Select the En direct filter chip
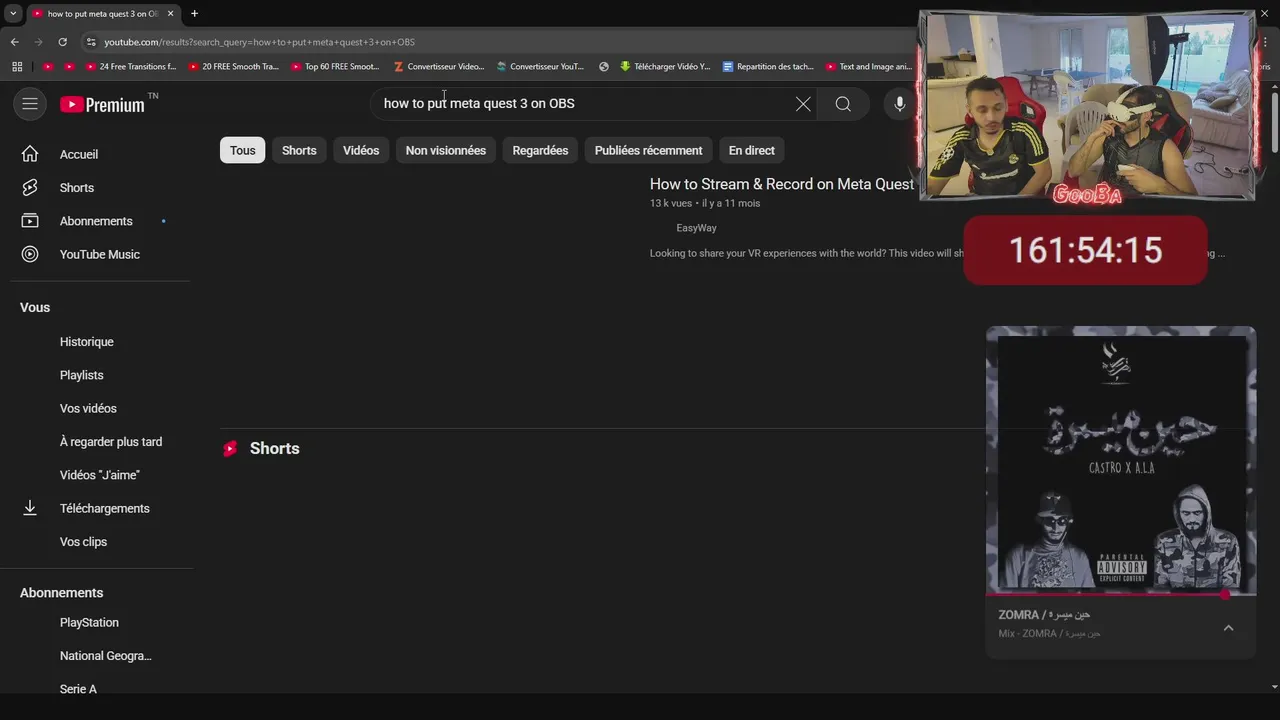Screen dimensions: 1280x720 pos(751,150)
